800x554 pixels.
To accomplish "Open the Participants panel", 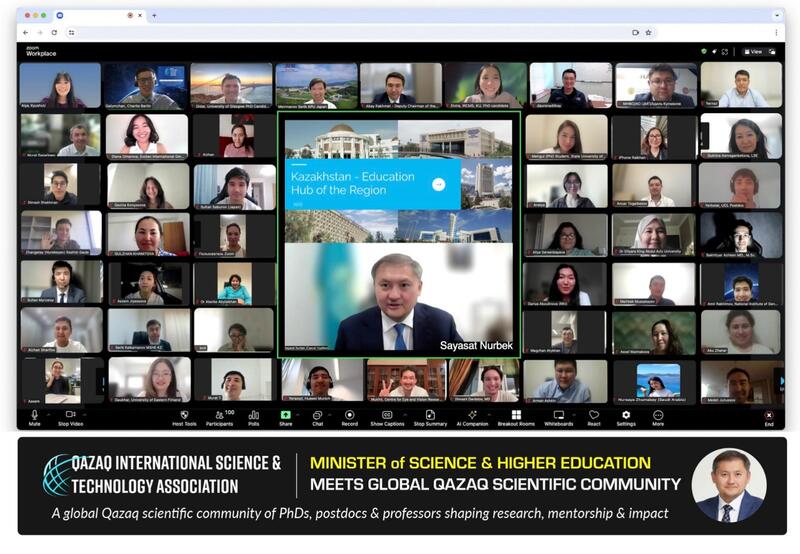I will (x=219, y=416).
